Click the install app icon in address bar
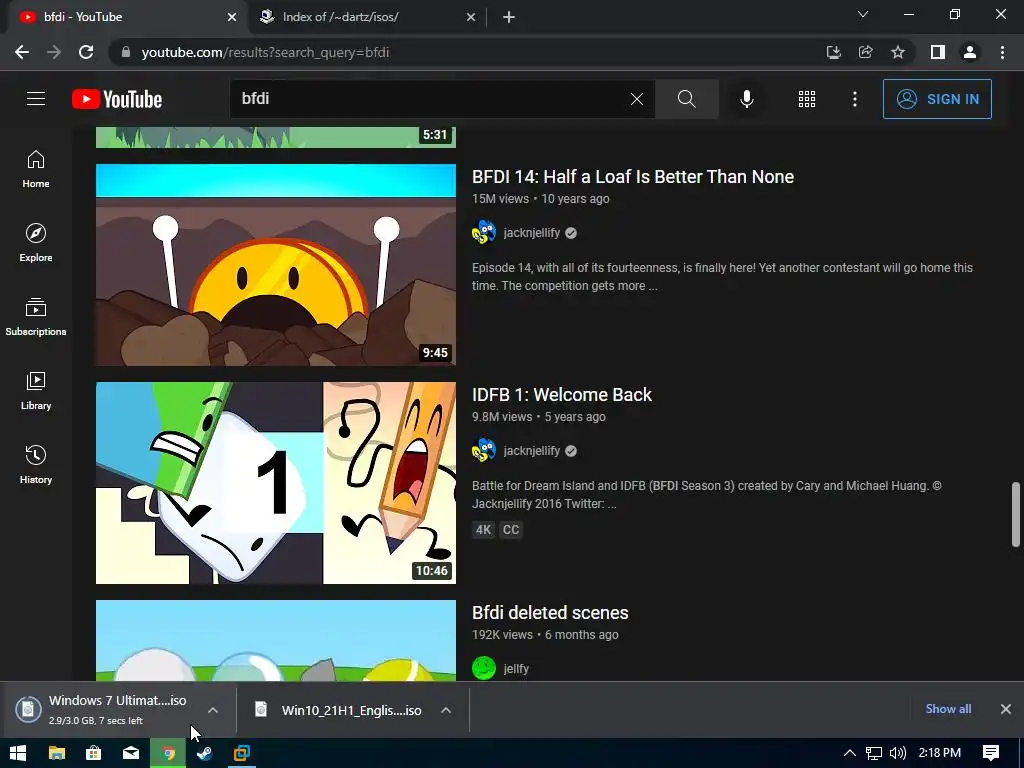The height and width of the screenshot is (768, 1024). (x=833, y=52)
